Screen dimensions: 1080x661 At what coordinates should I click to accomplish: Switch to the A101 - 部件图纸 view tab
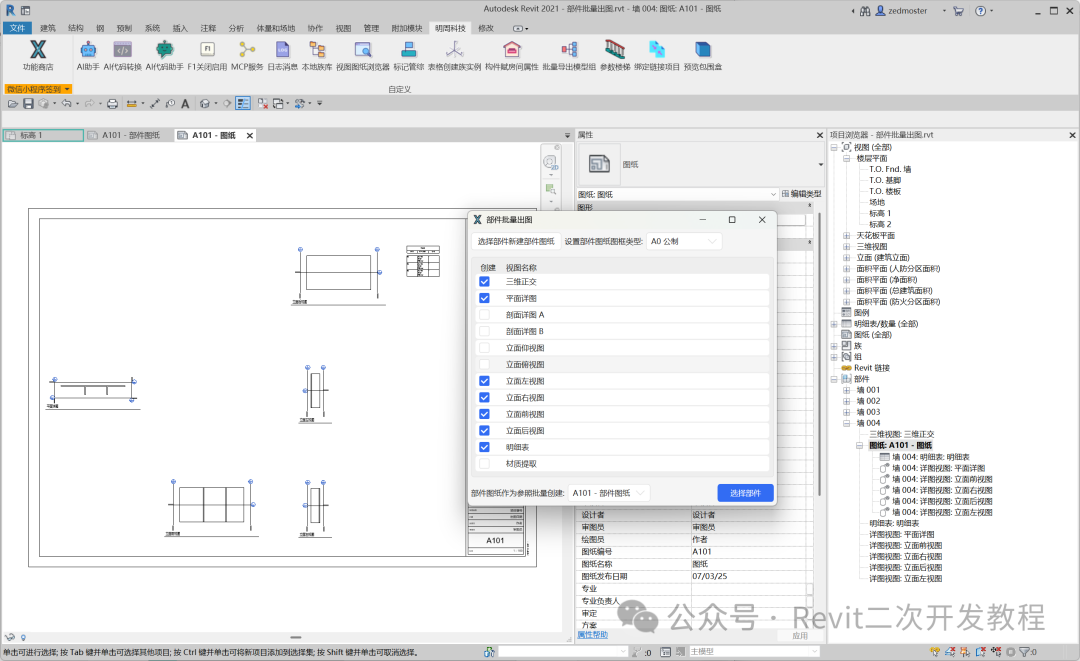tap(129, 135)
